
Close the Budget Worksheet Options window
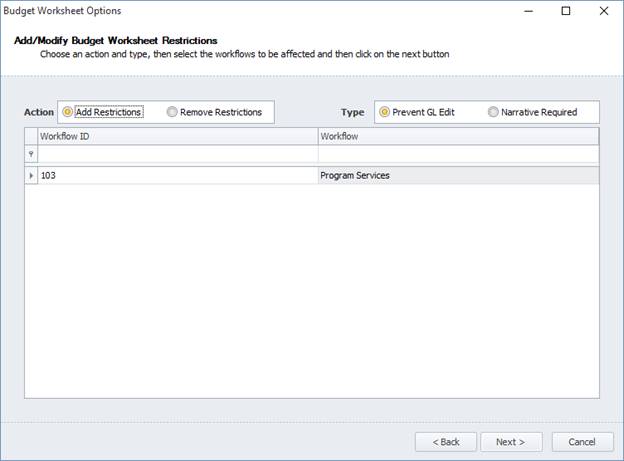[x=603, y=11]
